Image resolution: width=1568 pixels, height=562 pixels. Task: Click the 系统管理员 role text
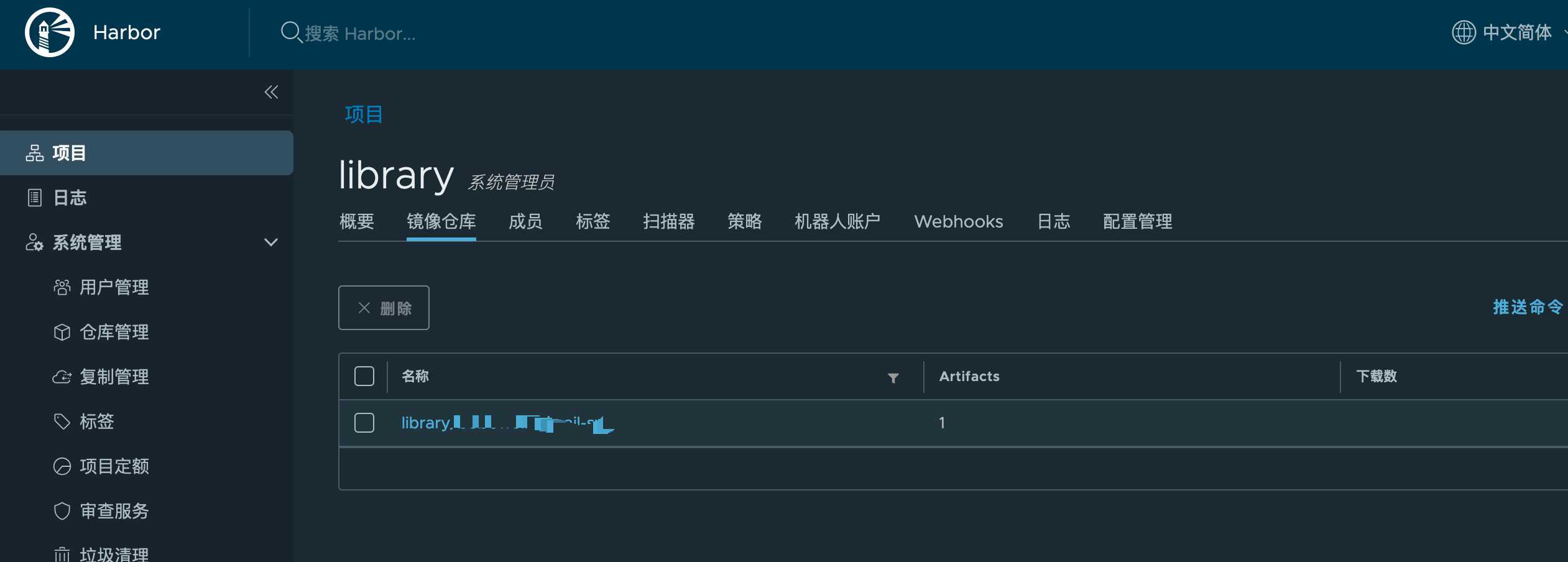coord(511,182)
